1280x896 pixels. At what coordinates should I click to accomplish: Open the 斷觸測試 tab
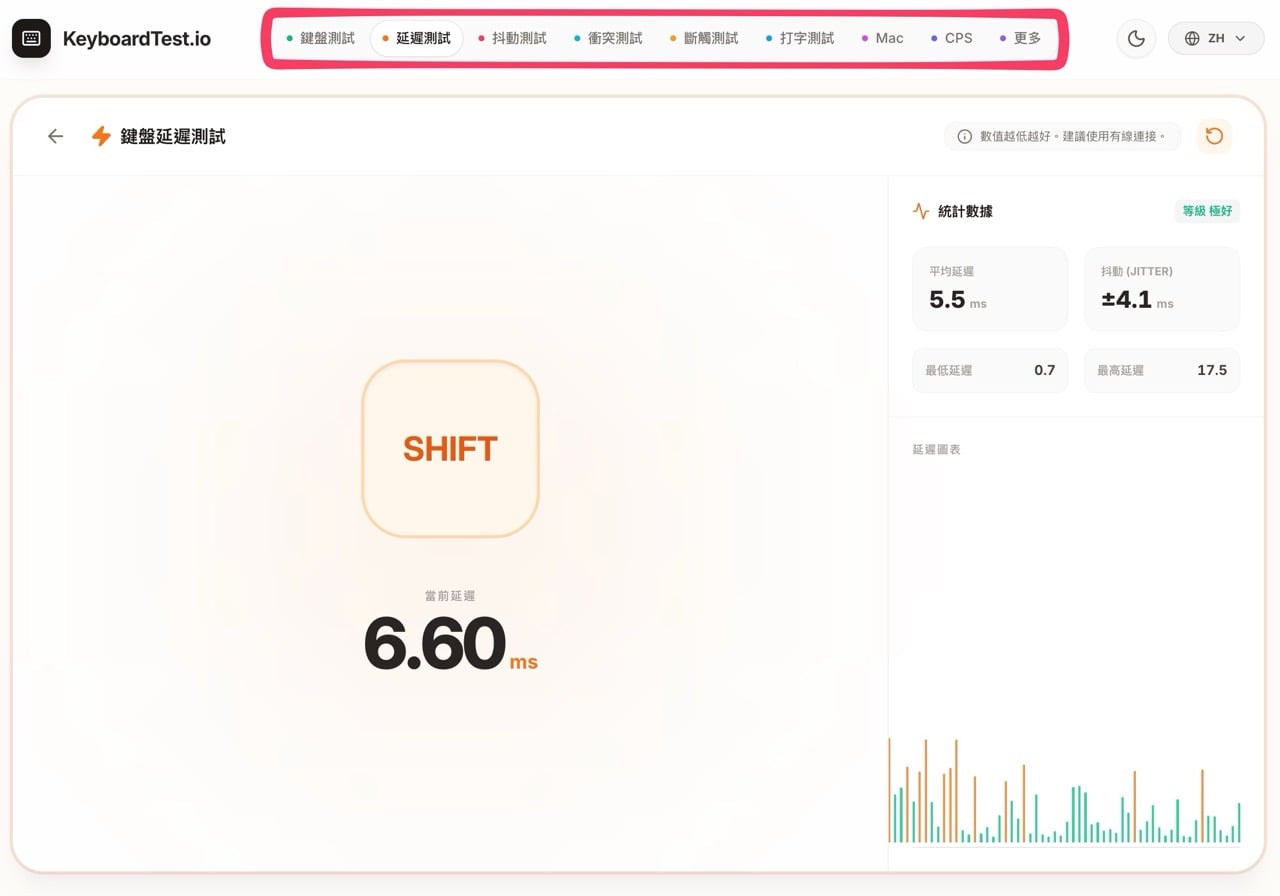(x=704, y=38)
